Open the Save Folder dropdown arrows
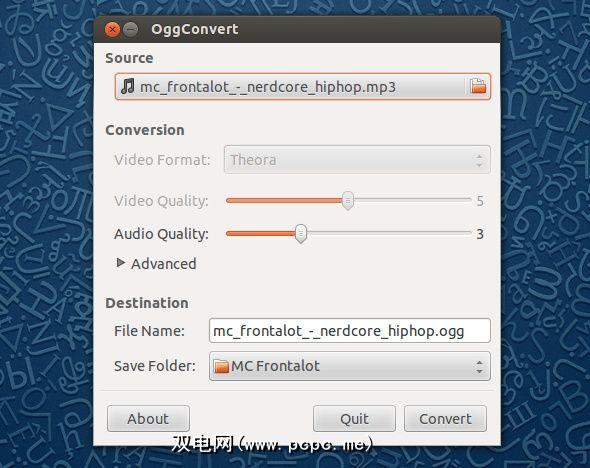The height and width of the screenshot is (468, 590). tap(479, 366)
